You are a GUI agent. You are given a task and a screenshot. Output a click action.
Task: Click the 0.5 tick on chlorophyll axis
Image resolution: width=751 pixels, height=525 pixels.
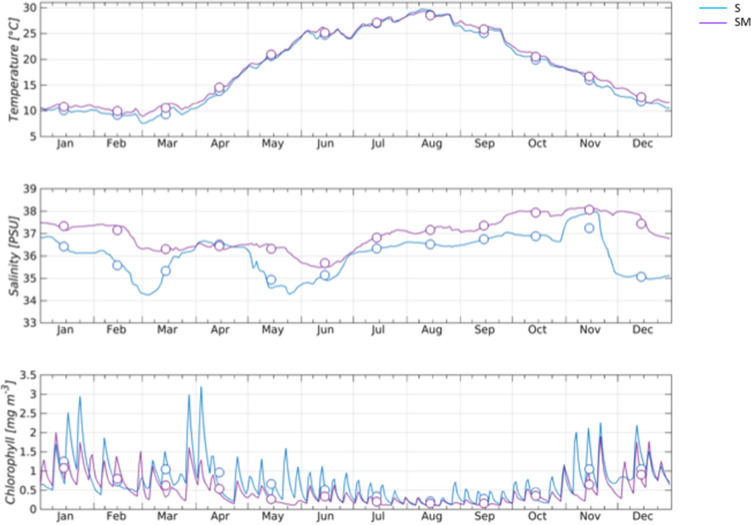pos(28,490)
